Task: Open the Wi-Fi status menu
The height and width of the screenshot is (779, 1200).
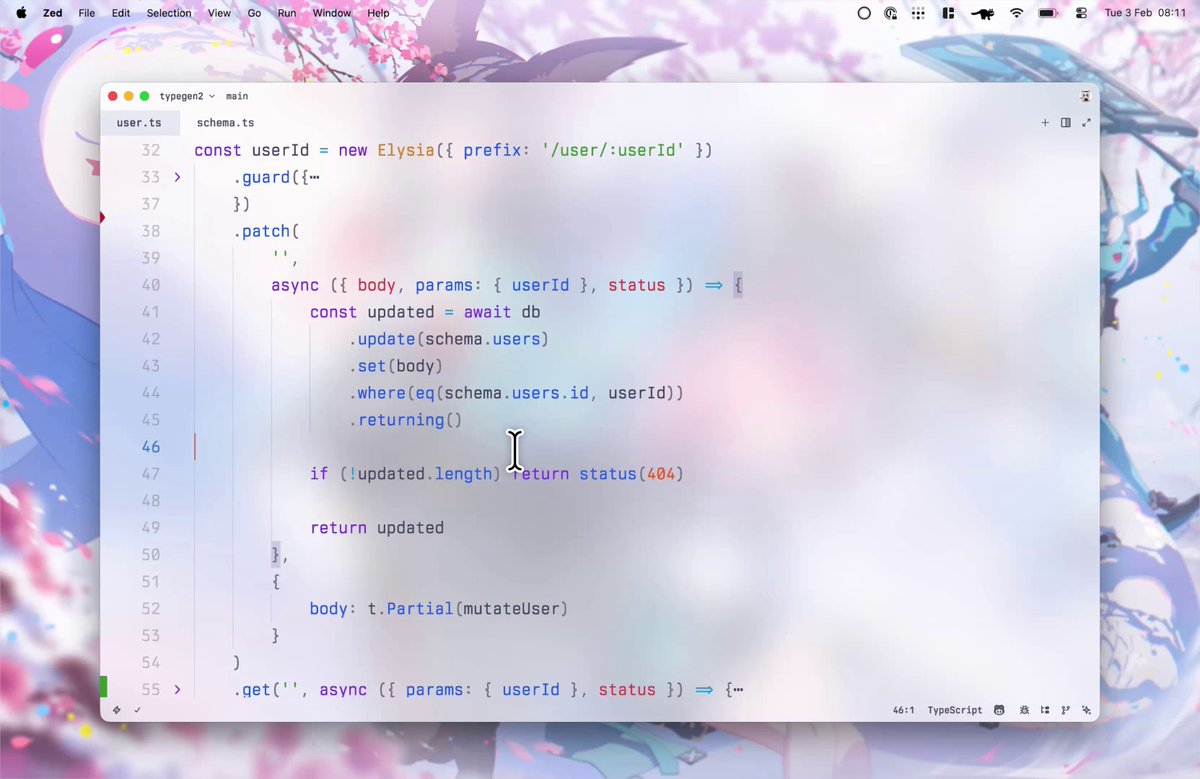Action: click(1016, 13)
